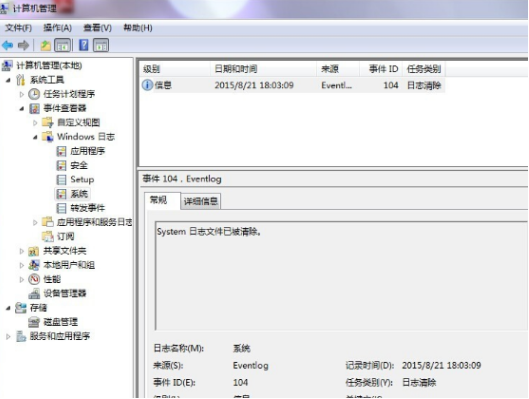Toggle the Show/Hide Console Tree icon

click(63, 45)
